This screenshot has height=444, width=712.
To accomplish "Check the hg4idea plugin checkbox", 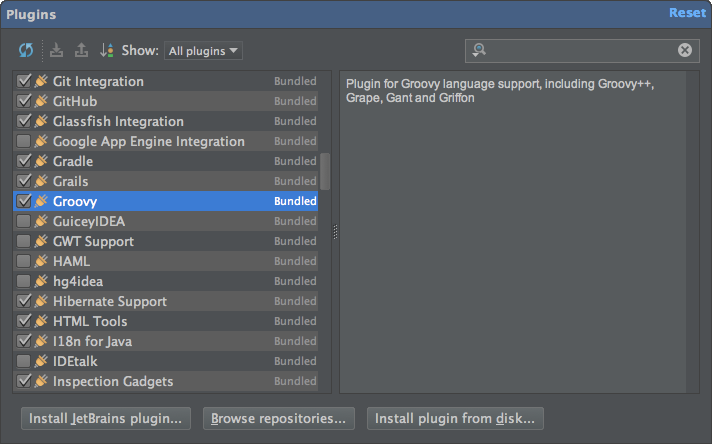I will (x=24, y=281).
